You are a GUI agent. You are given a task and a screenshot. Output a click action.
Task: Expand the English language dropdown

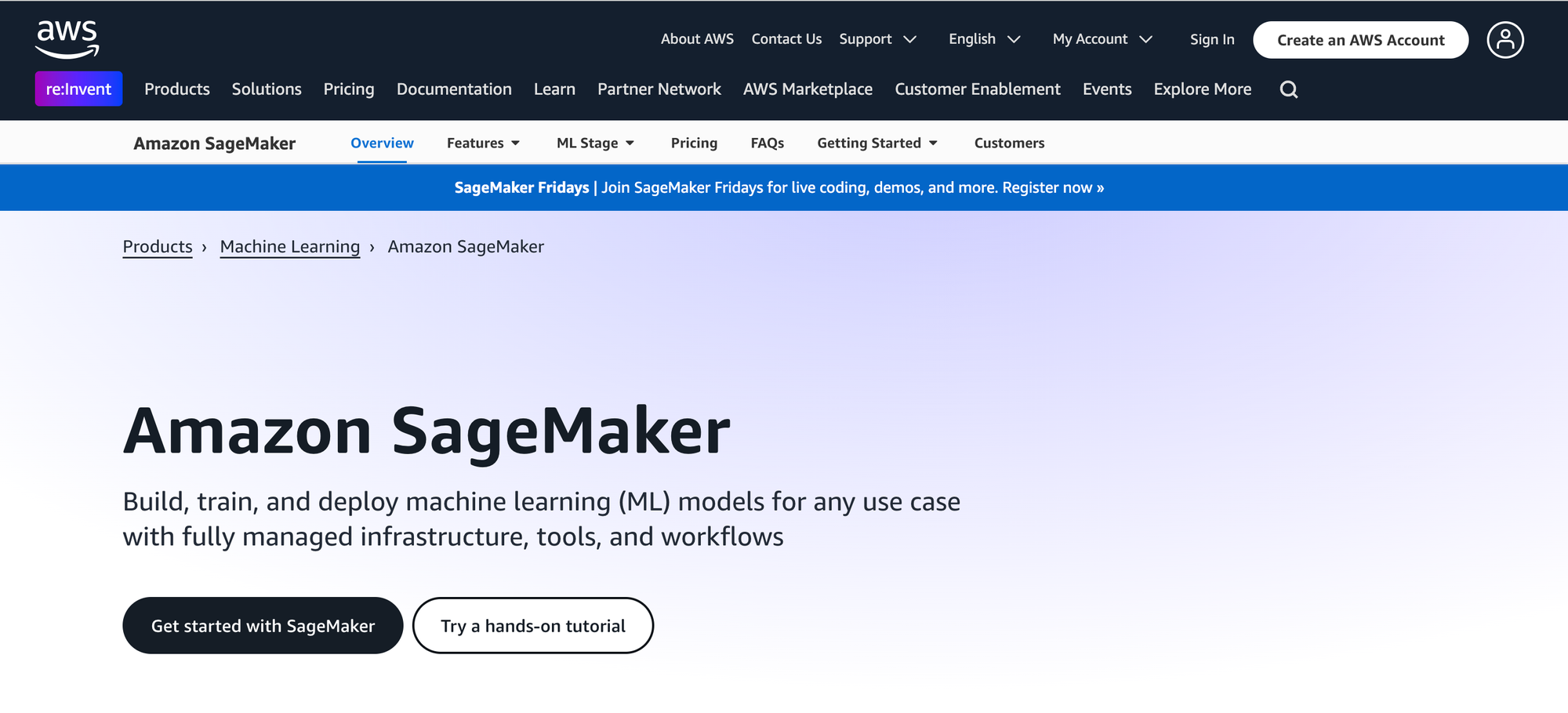click(x=985, y=39)
